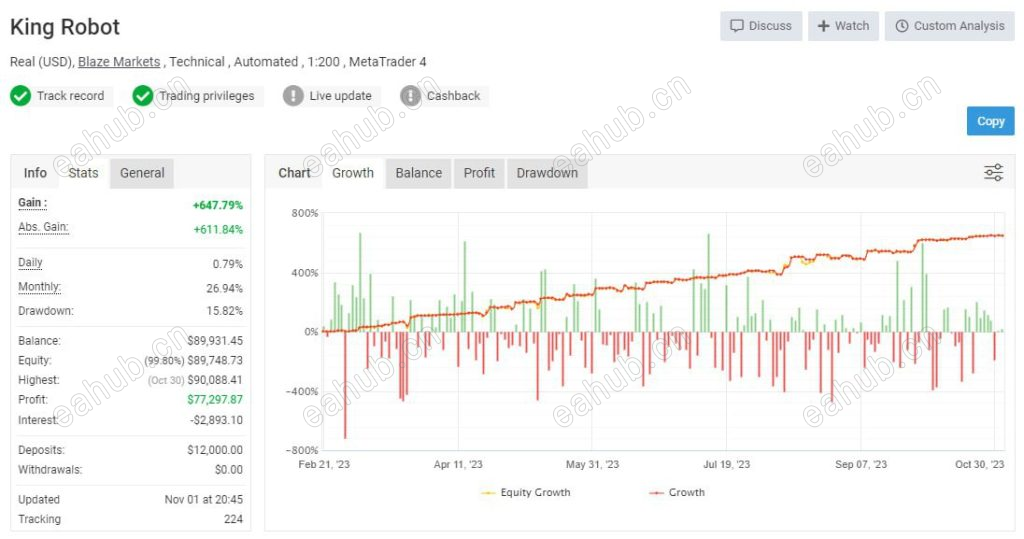Viewport: 1024px width, 539px height.
Task: Click the Track record green checkmark
Action: [x=20, y=96]
